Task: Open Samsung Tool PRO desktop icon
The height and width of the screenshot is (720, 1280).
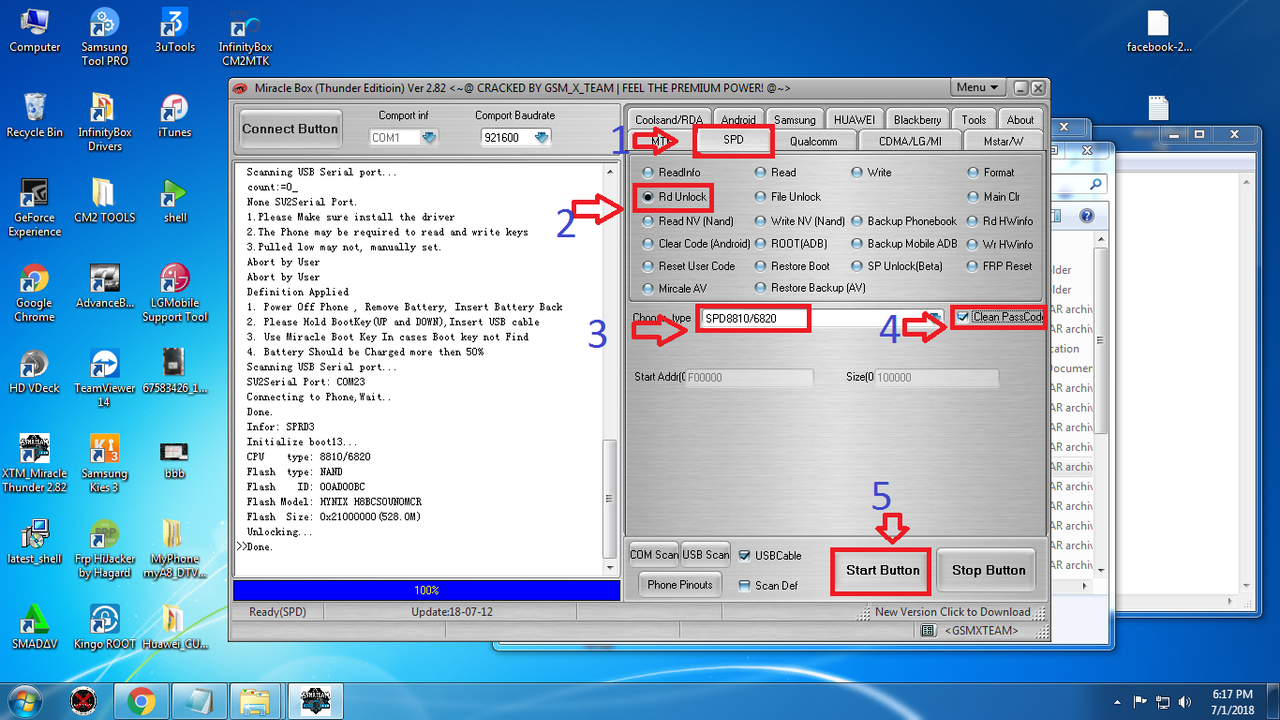Action: click(x=104, y=37)
